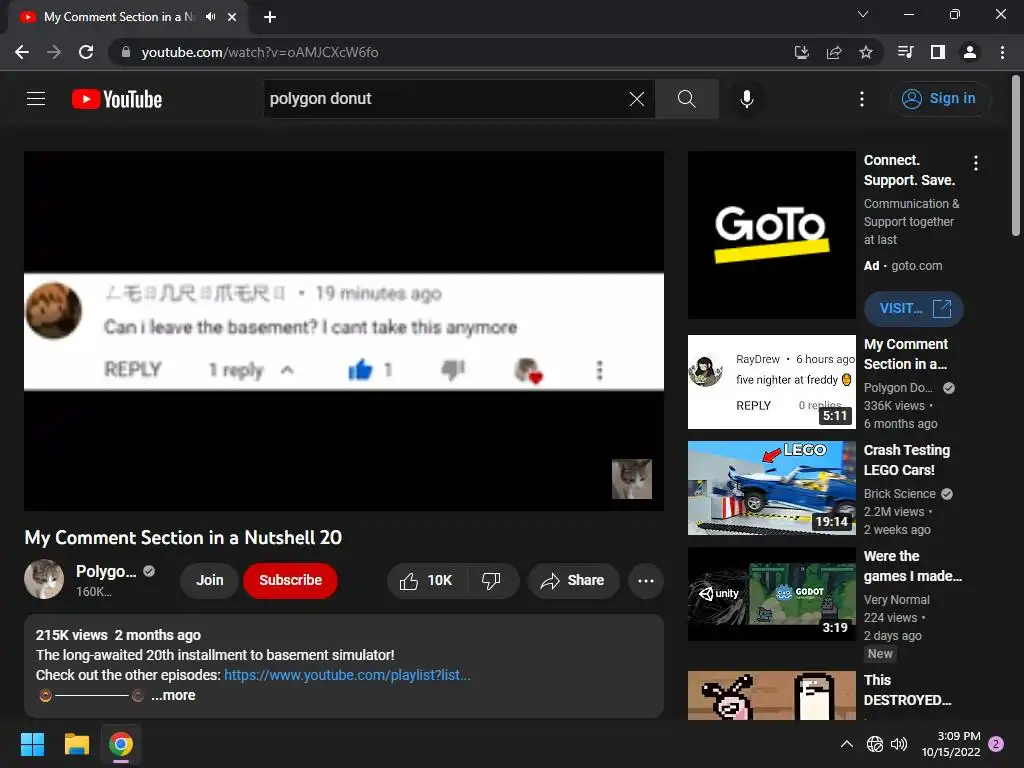Click the Sign in button

coord(940,99)
